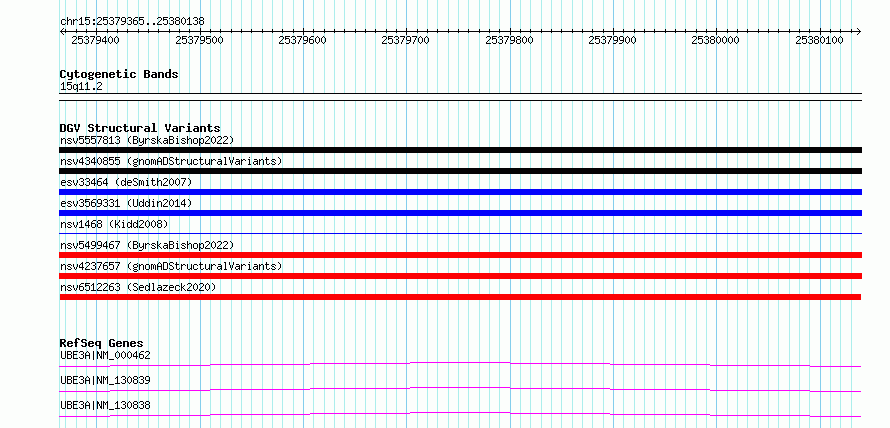The height and width of the screenshot is (428, 890).
Task: Click the thin blue line under nsv1468
Action: 460,233
